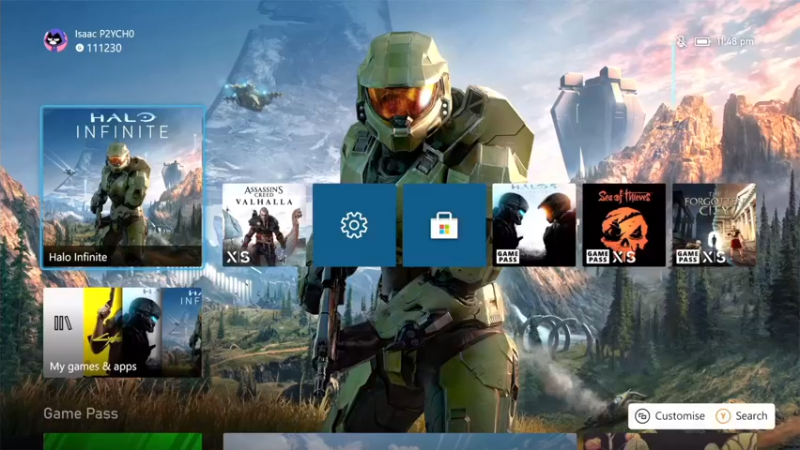800x450 pixels.
Task: Open the Microsoft Store bag tile
Action: tap(444, 225)
